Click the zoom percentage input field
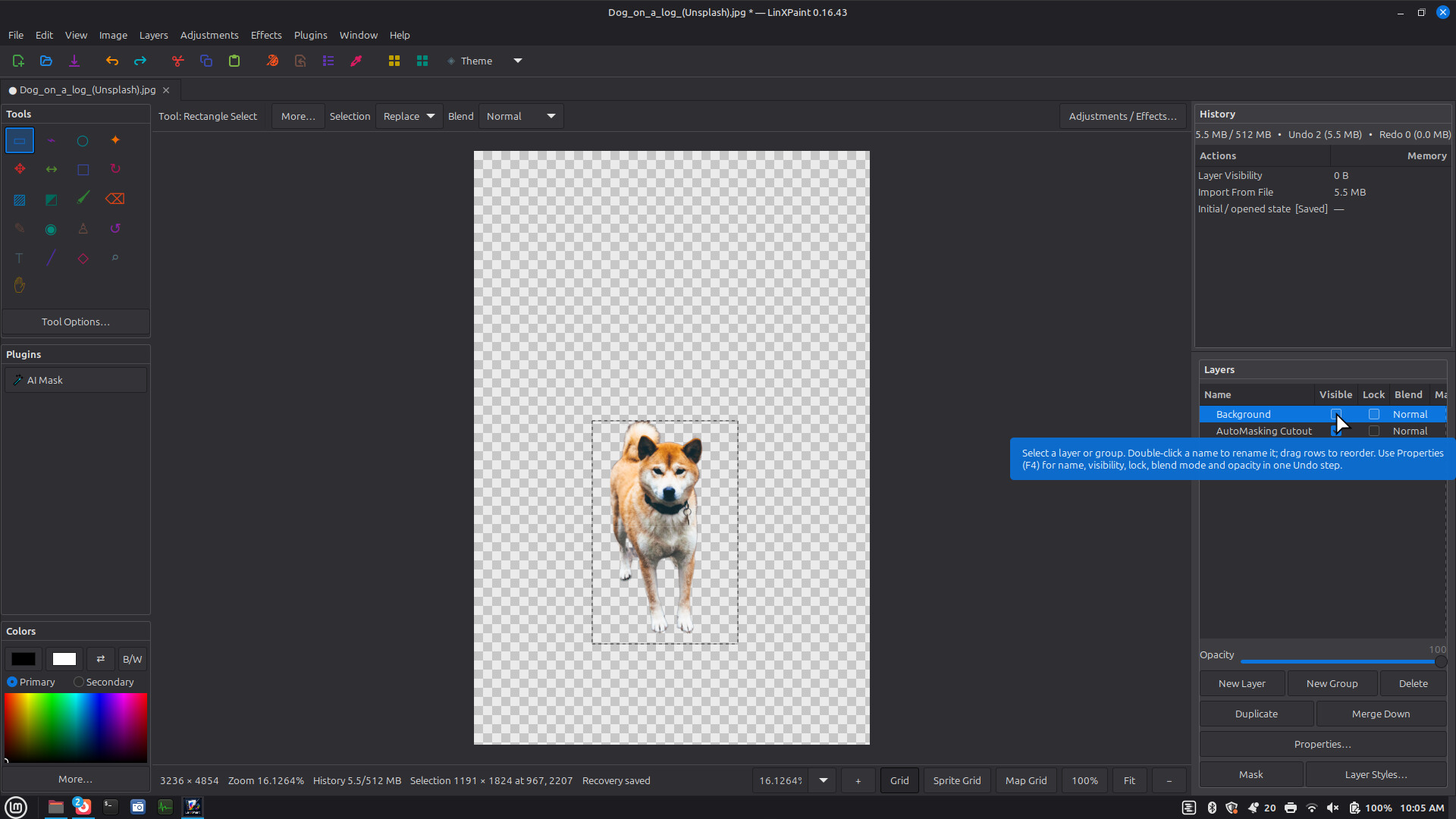Screen dimensions: 1456x819 point(781,780)
